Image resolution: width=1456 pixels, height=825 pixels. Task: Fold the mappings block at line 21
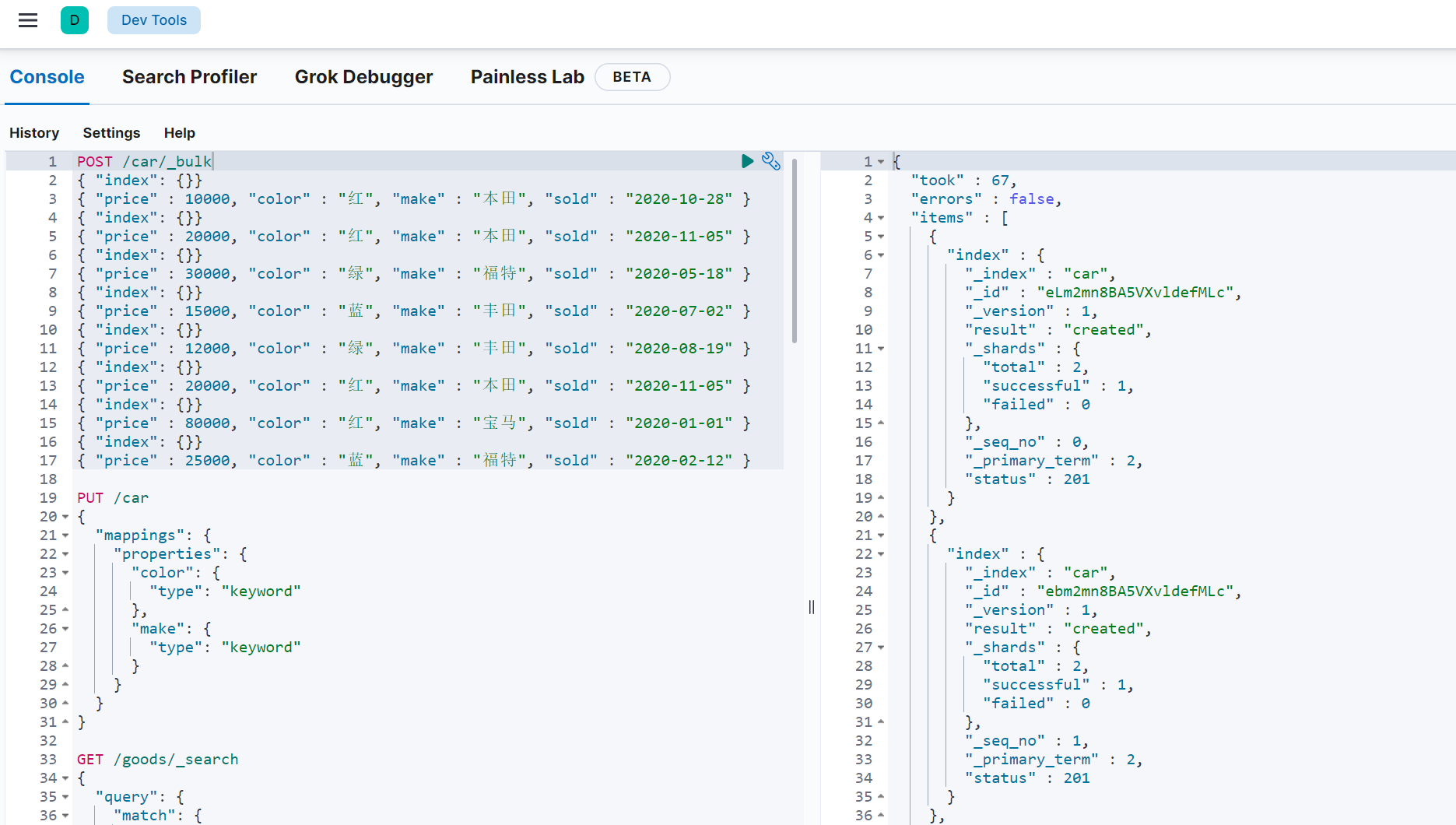(65, 535)
